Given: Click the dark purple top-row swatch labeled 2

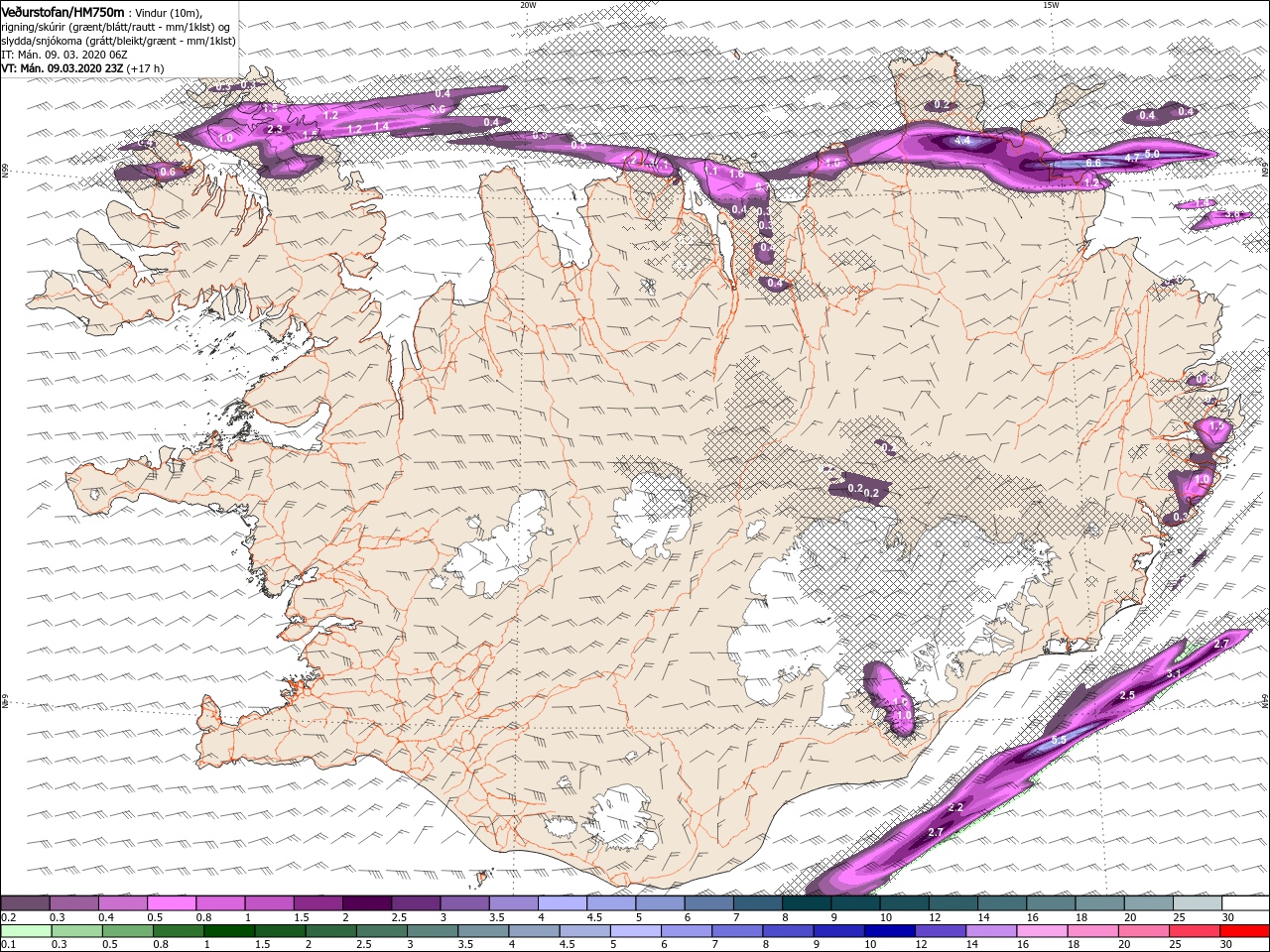Looking at the screenshot, I should coord(366,903).
